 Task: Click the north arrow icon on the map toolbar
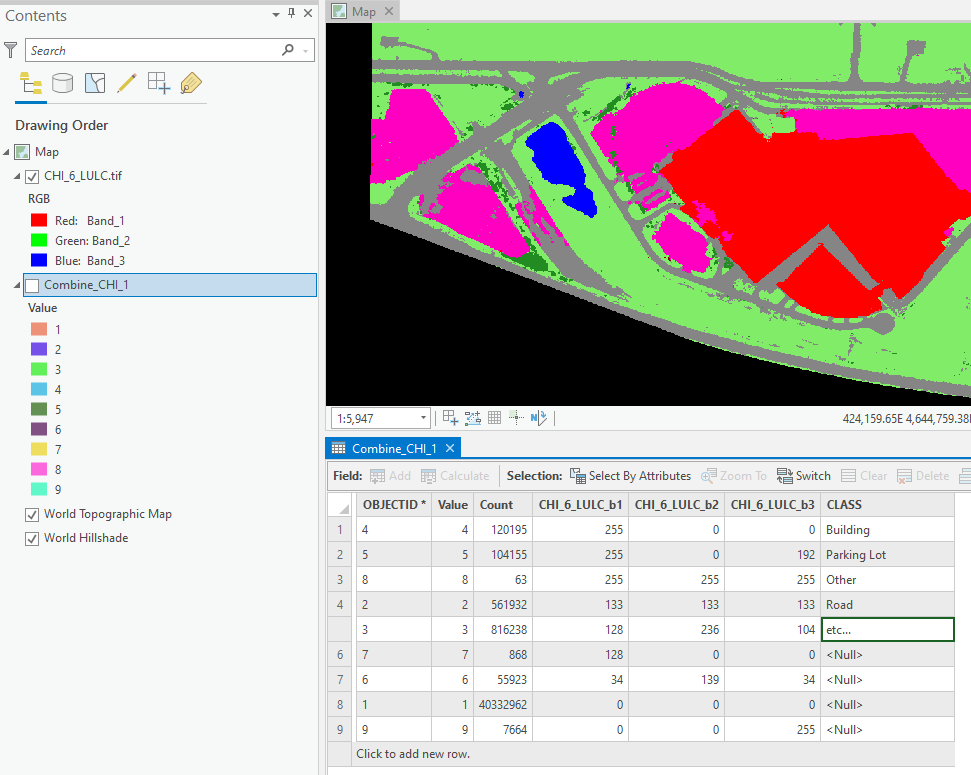tap(538, 417)
